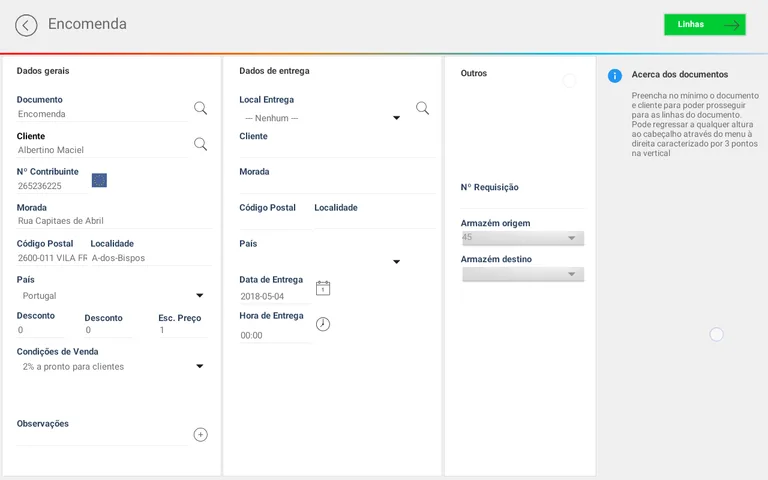Search for a Documento type
The height and width of the screenshot is (480, 768).
click(200, 108)
